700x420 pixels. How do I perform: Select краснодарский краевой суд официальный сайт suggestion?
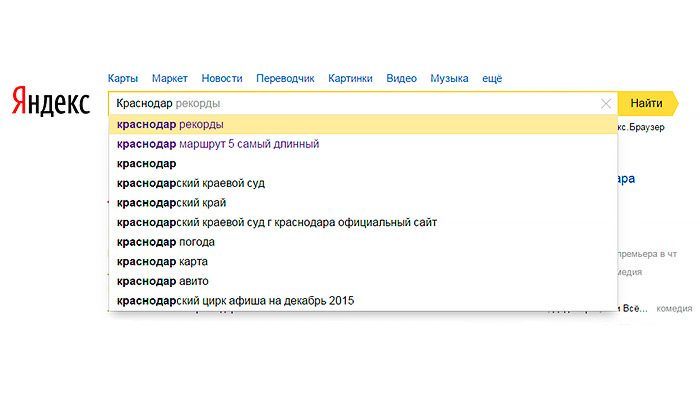coord(363,222)
